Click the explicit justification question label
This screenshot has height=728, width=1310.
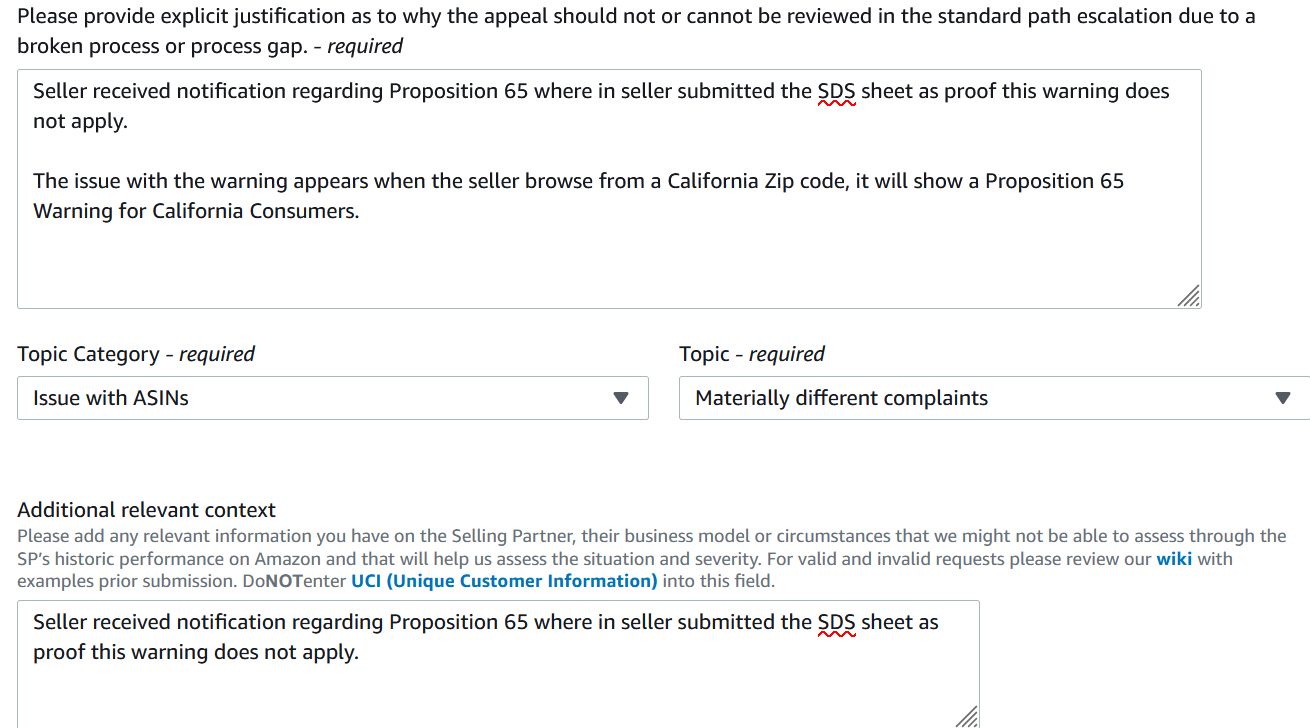(636, 31)
